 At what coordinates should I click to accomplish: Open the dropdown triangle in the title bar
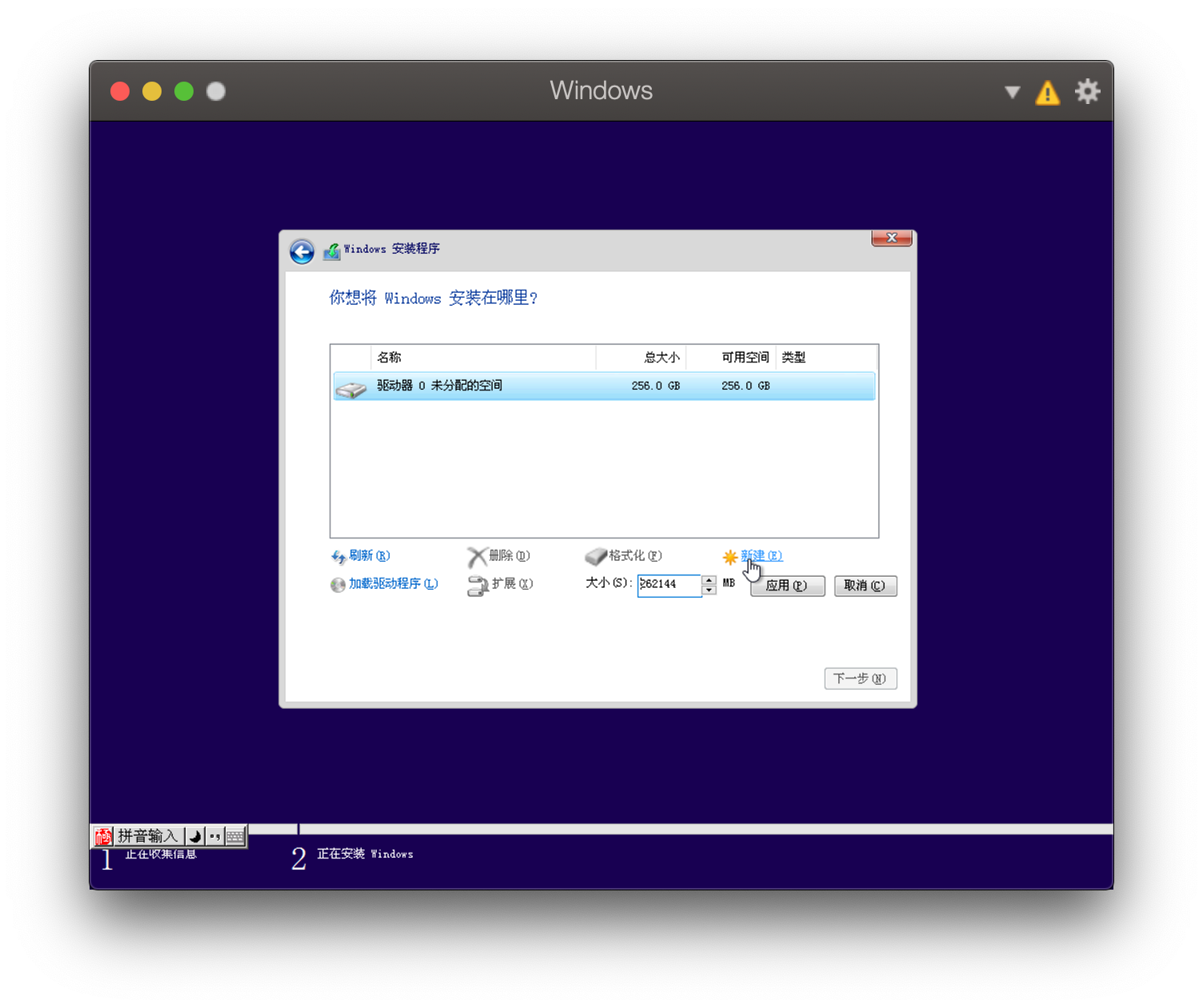(1012, 92)
